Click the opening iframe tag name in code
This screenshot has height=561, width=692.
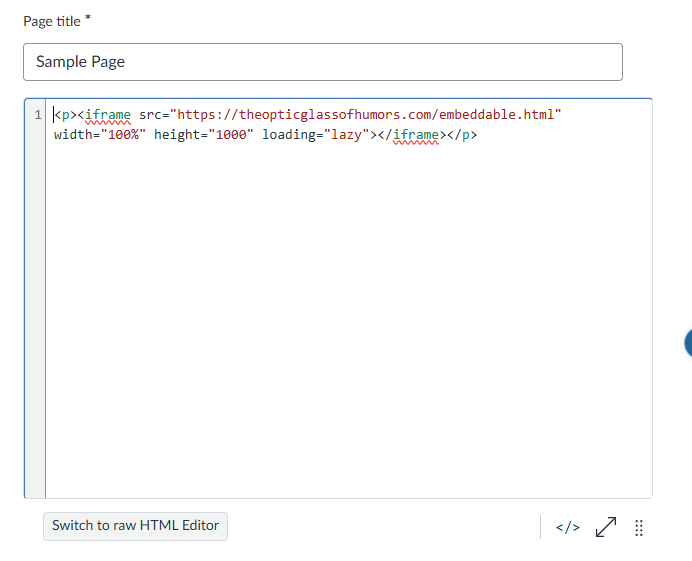(x=108, y=115)
